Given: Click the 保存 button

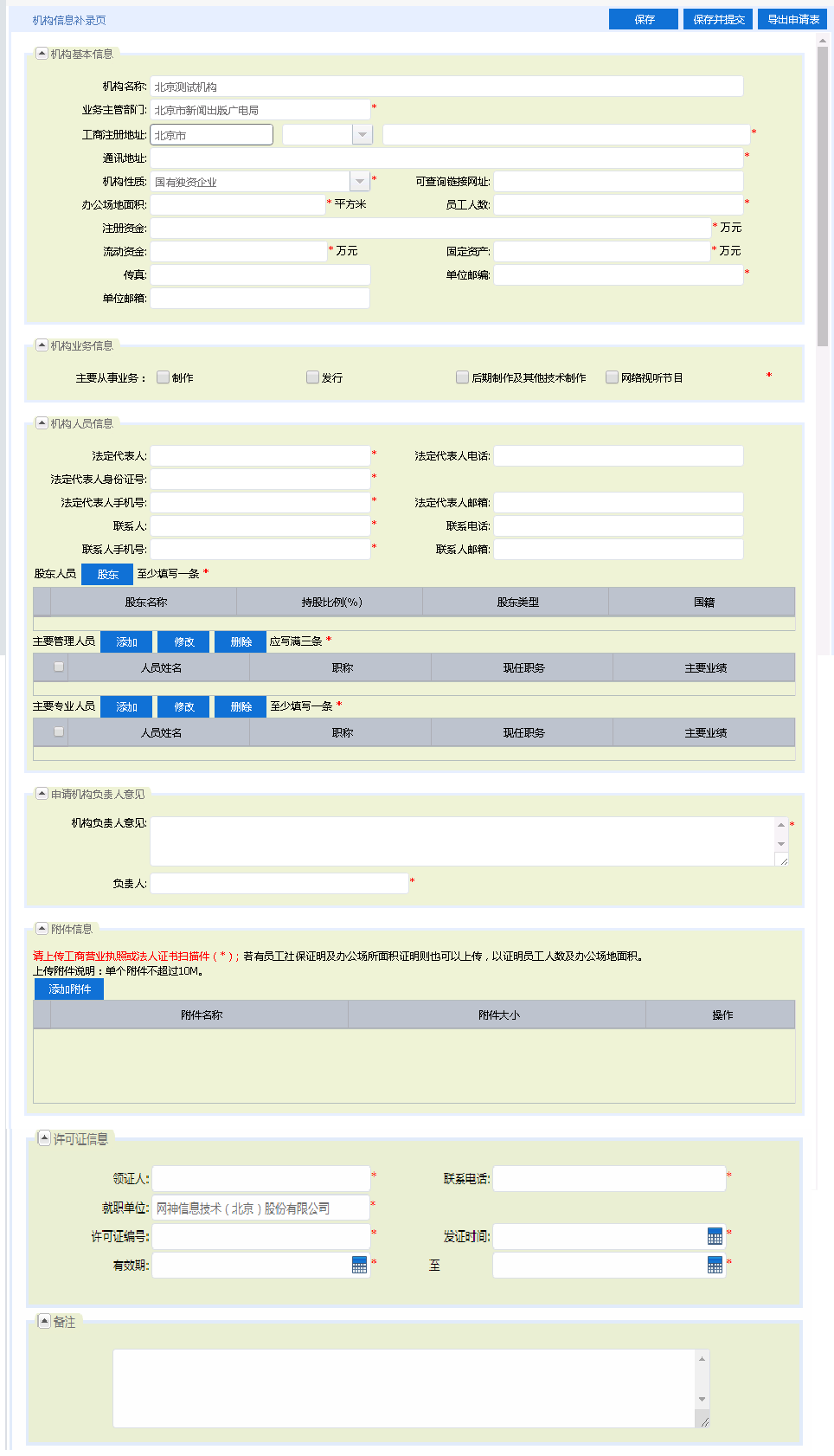Looking at the screenshot, I should click(x=644, y=19).
